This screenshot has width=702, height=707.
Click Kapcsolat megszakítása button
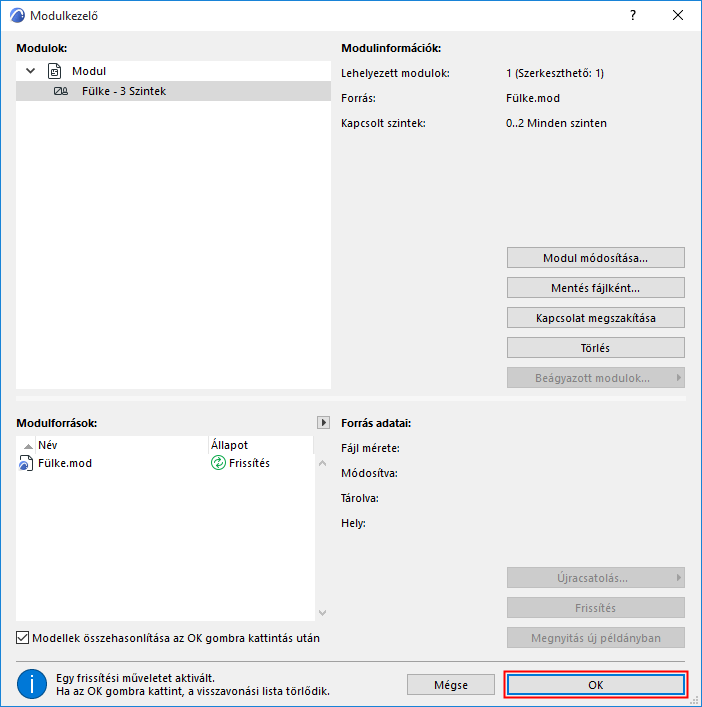(595, 318)
